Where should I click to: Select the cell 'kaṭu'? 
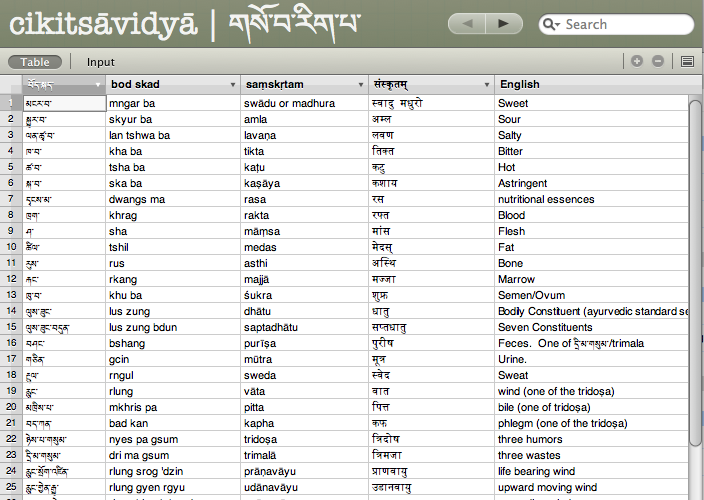304,167
